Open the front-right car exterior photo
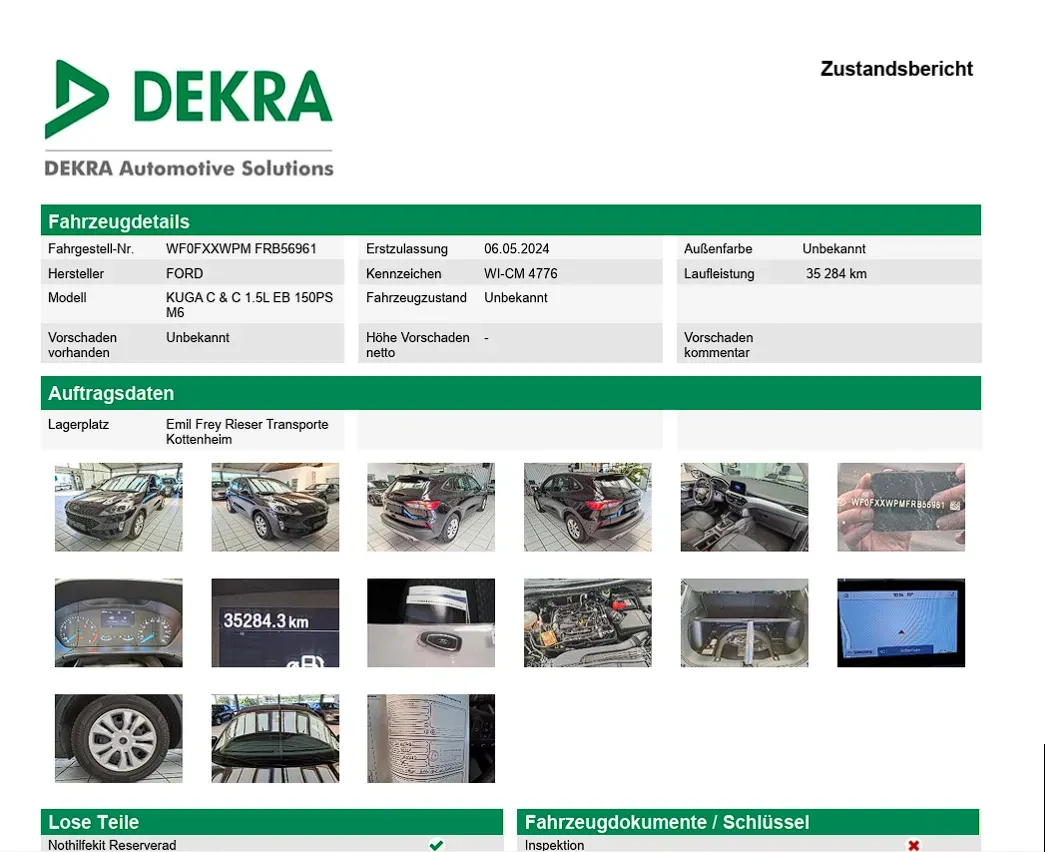Screen dimensions: 1045x852 [x=275, y=507]
